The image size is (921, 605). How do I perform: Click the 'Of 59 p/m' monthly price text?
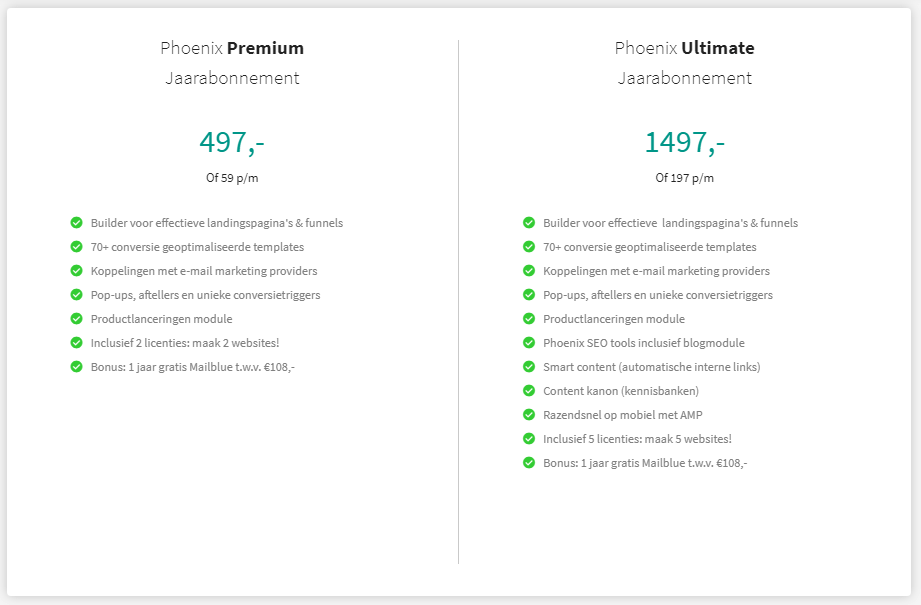(x=232, y=178)
